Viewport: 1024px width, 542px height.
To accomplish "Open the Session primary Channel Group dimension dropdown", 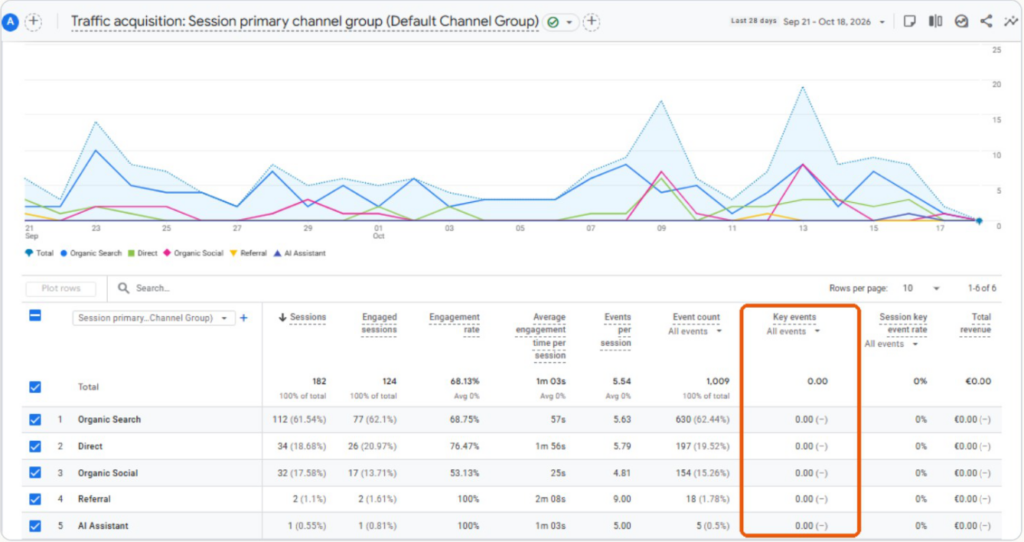I will point(153,318).
